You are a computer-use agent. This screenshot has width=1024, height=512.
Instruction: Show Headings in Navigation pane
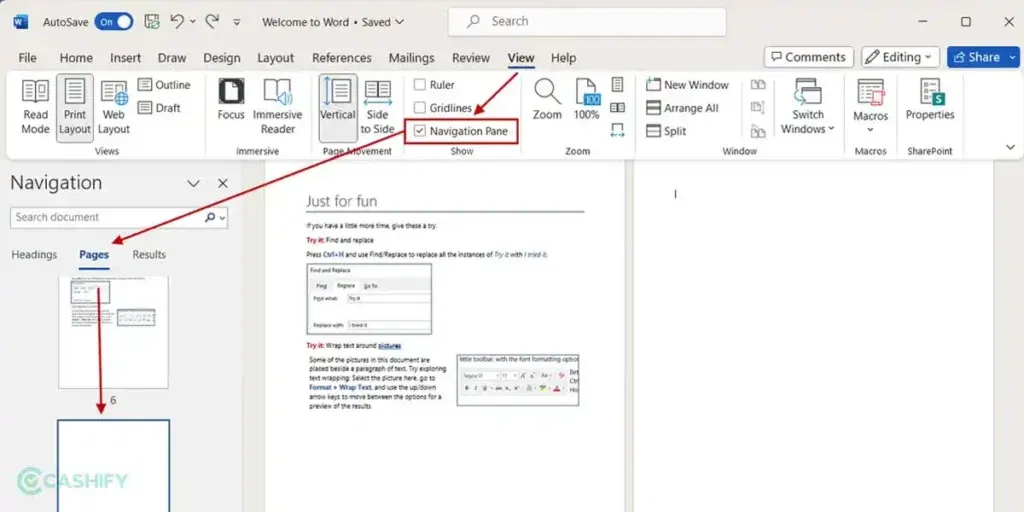point(34,255)
